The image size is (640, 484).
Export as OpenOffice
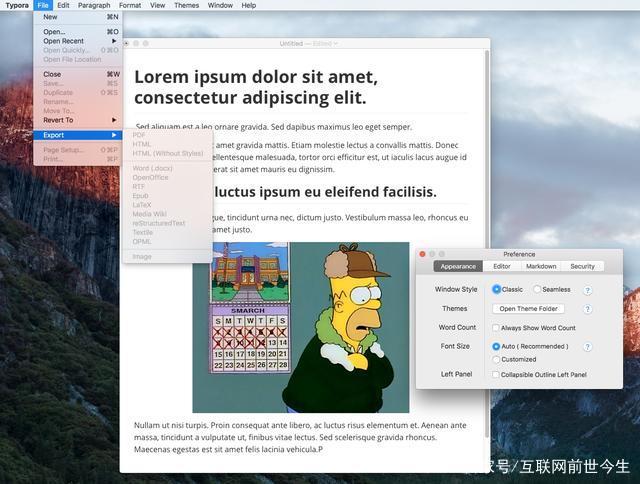(168, 178)
